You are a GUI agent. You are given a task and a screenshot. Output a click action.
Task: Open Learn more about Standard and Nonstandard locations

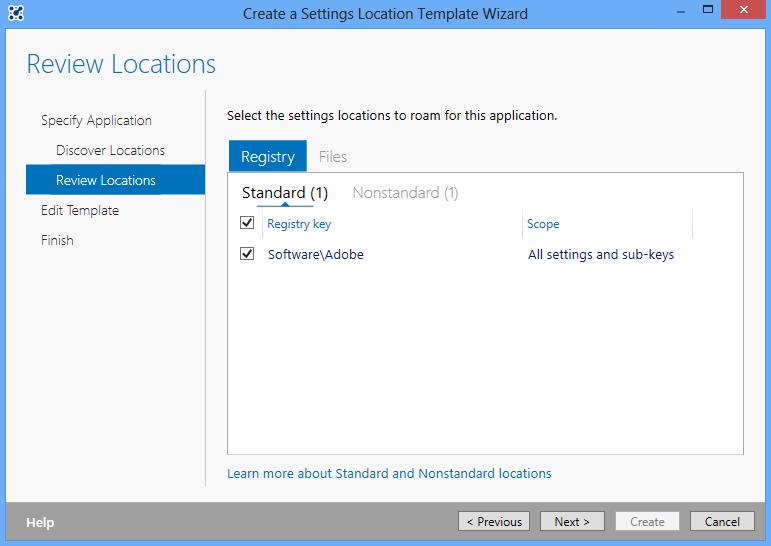tap(389, 473)
